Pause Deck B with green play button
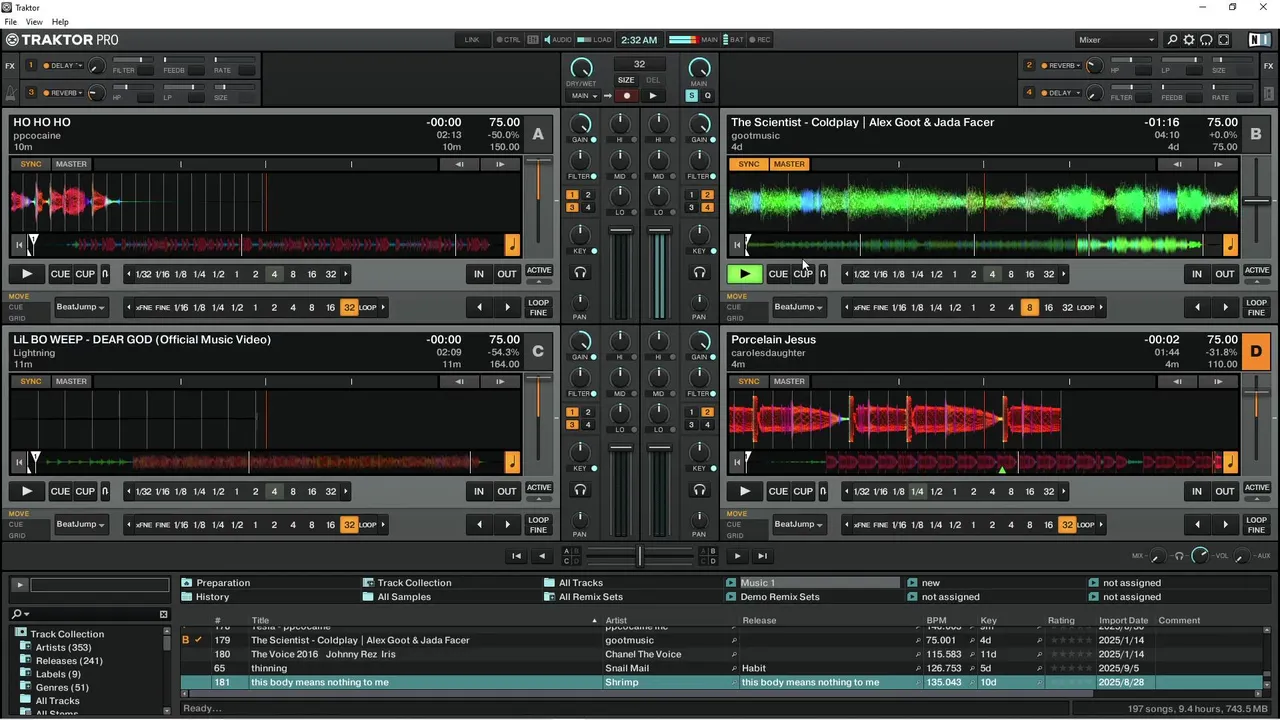This screenshot has height=720, width=1280. pyautogui.click(x=744, y=274)
